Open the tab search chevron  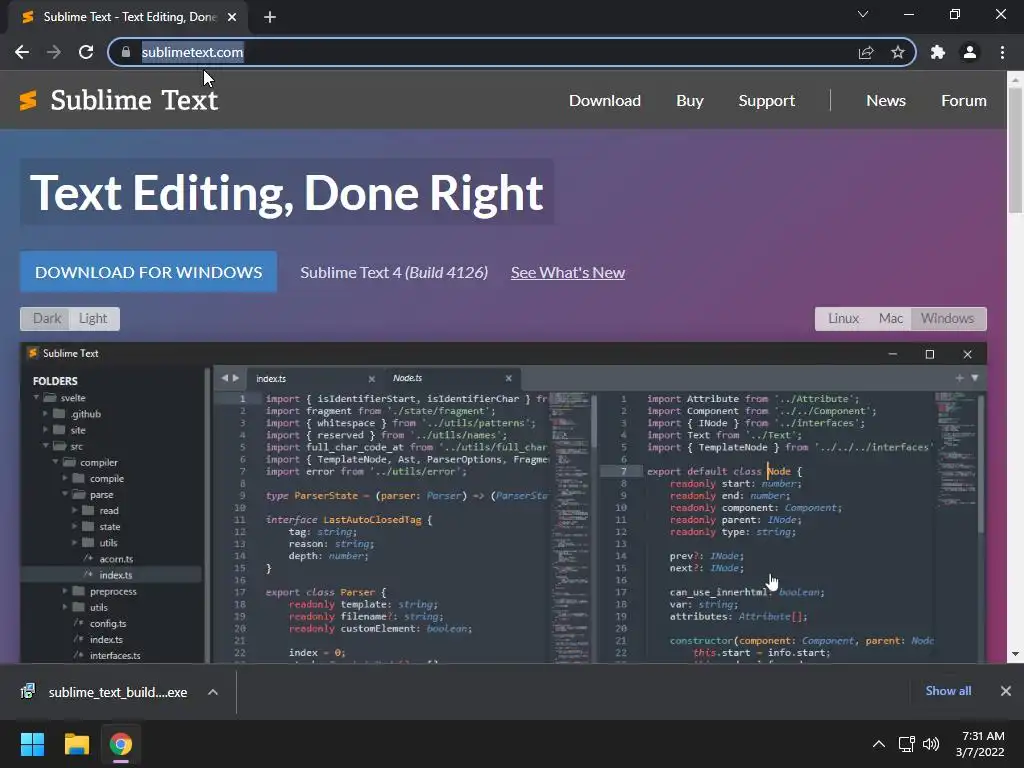point(863,14)
